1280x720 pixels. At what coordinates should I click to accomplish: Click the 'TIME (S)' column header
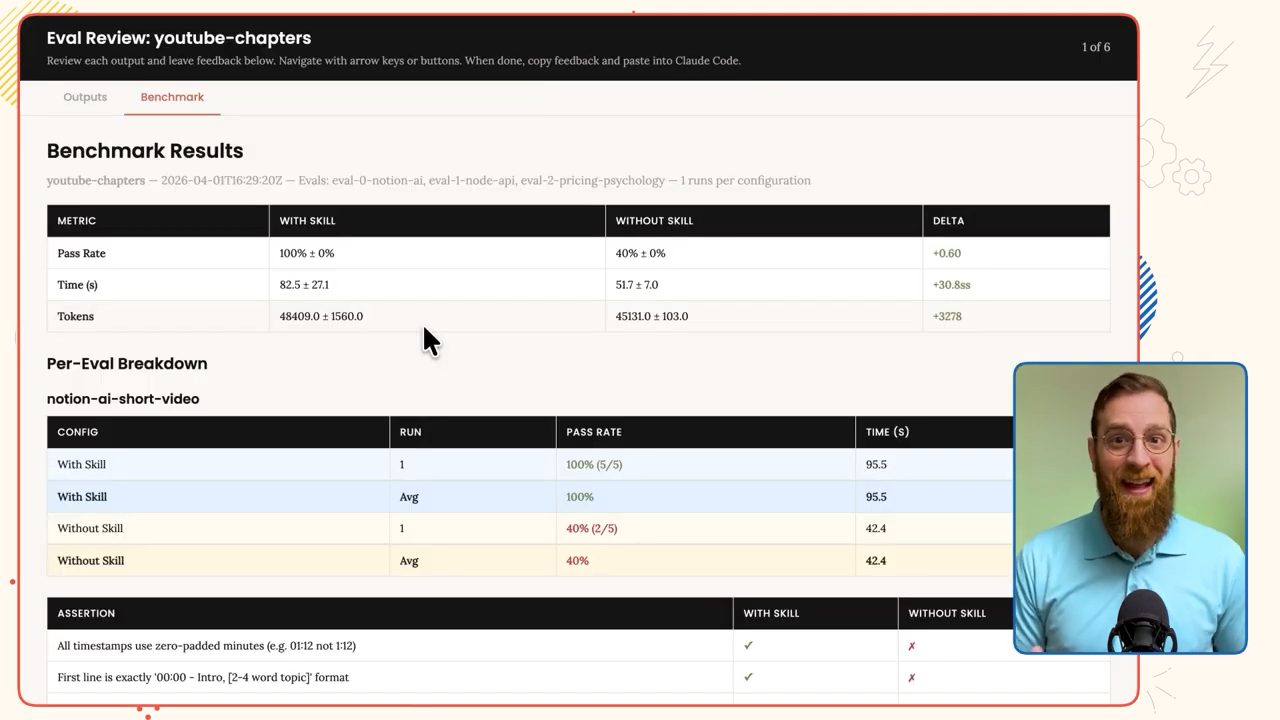pyautogui.click(x=888, y=432)
